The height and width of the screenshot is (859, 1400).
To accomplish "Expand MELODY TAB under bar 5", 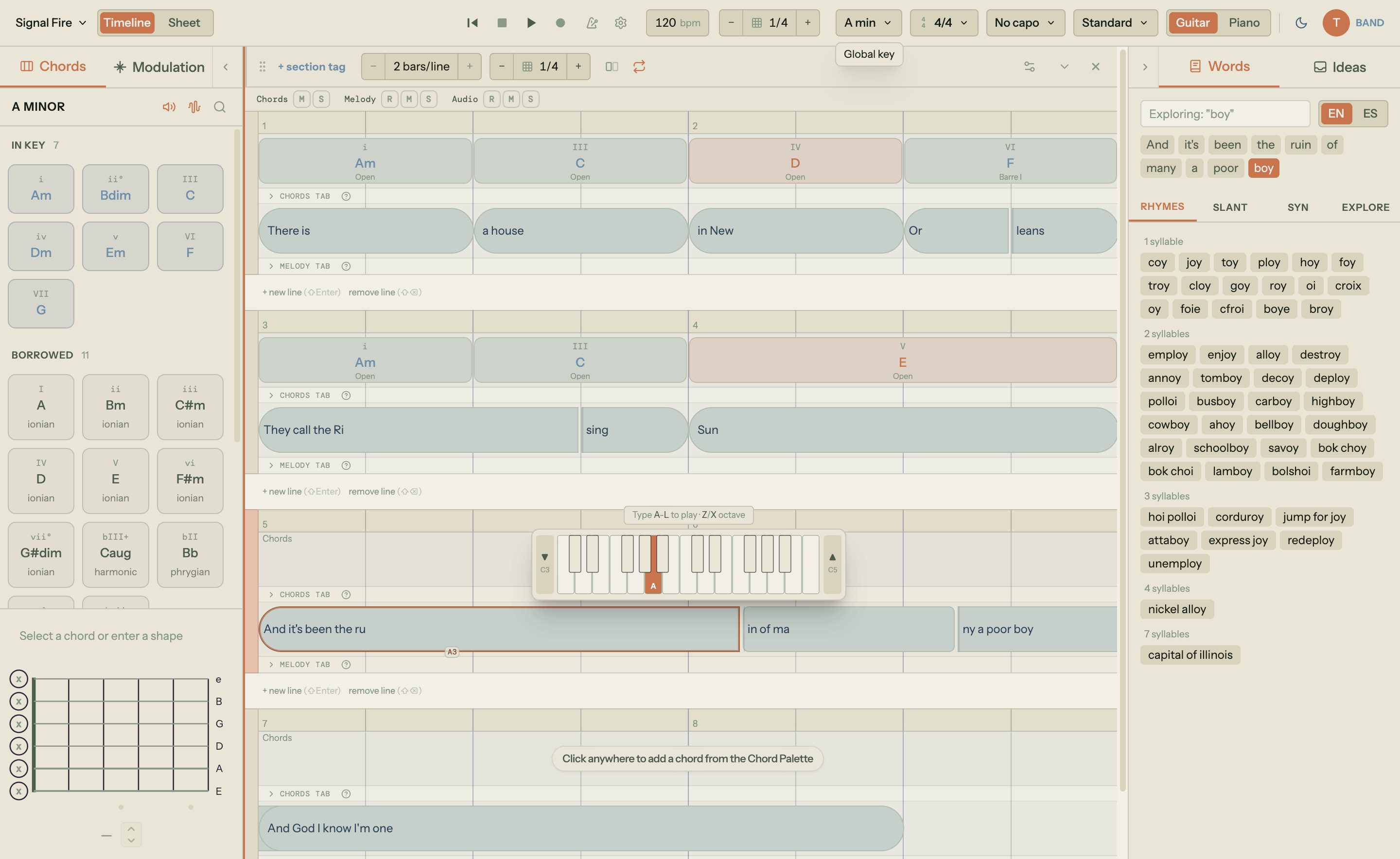I will point(299,665).
